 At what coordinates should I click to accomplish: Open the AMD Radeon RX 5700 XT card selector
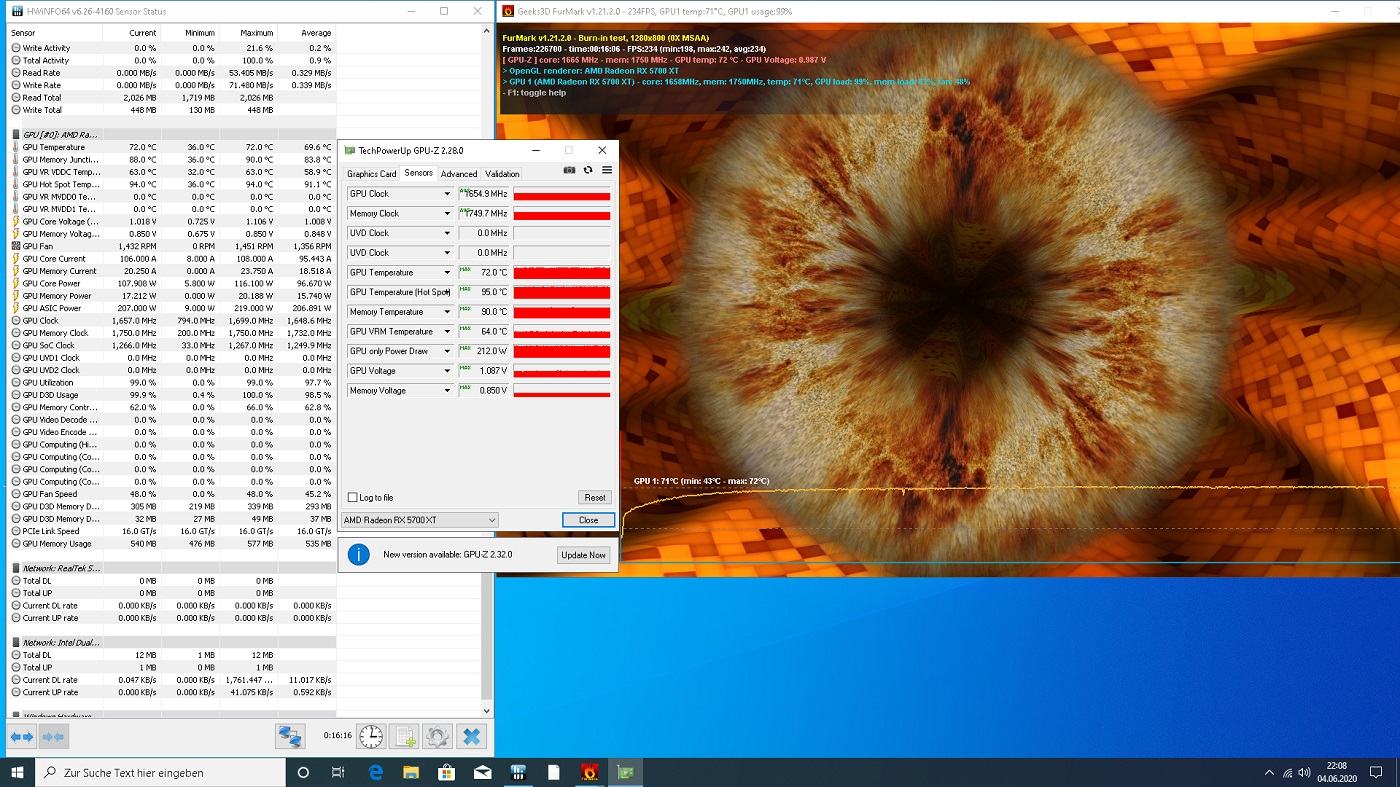click(x=419, y=520)
